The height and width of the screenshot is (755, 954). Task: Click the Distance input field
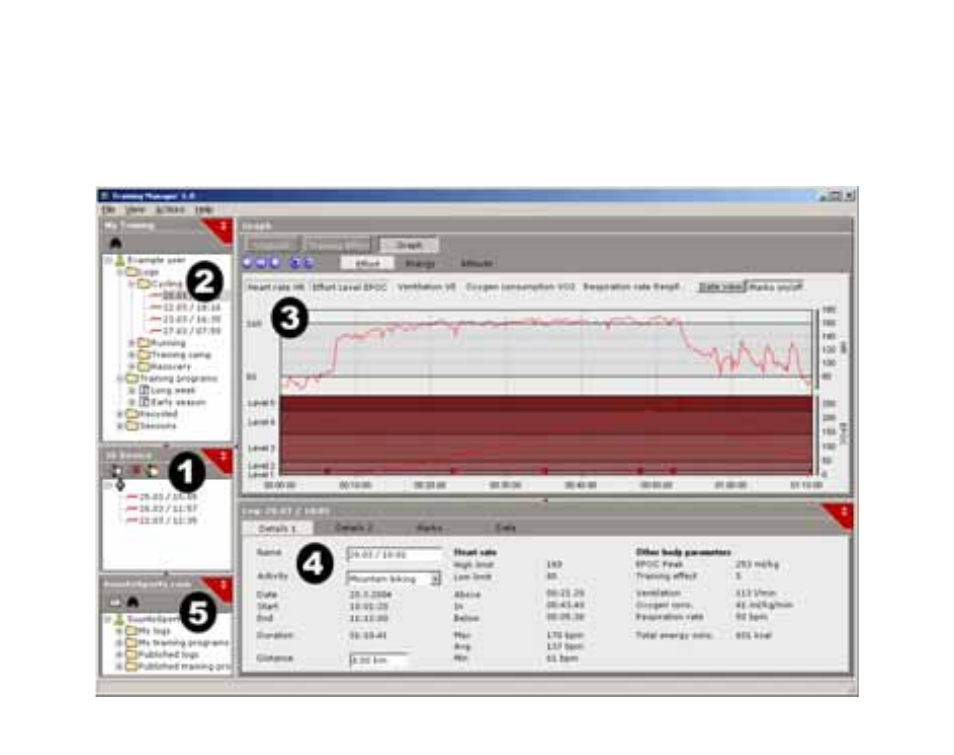point(380,660)
